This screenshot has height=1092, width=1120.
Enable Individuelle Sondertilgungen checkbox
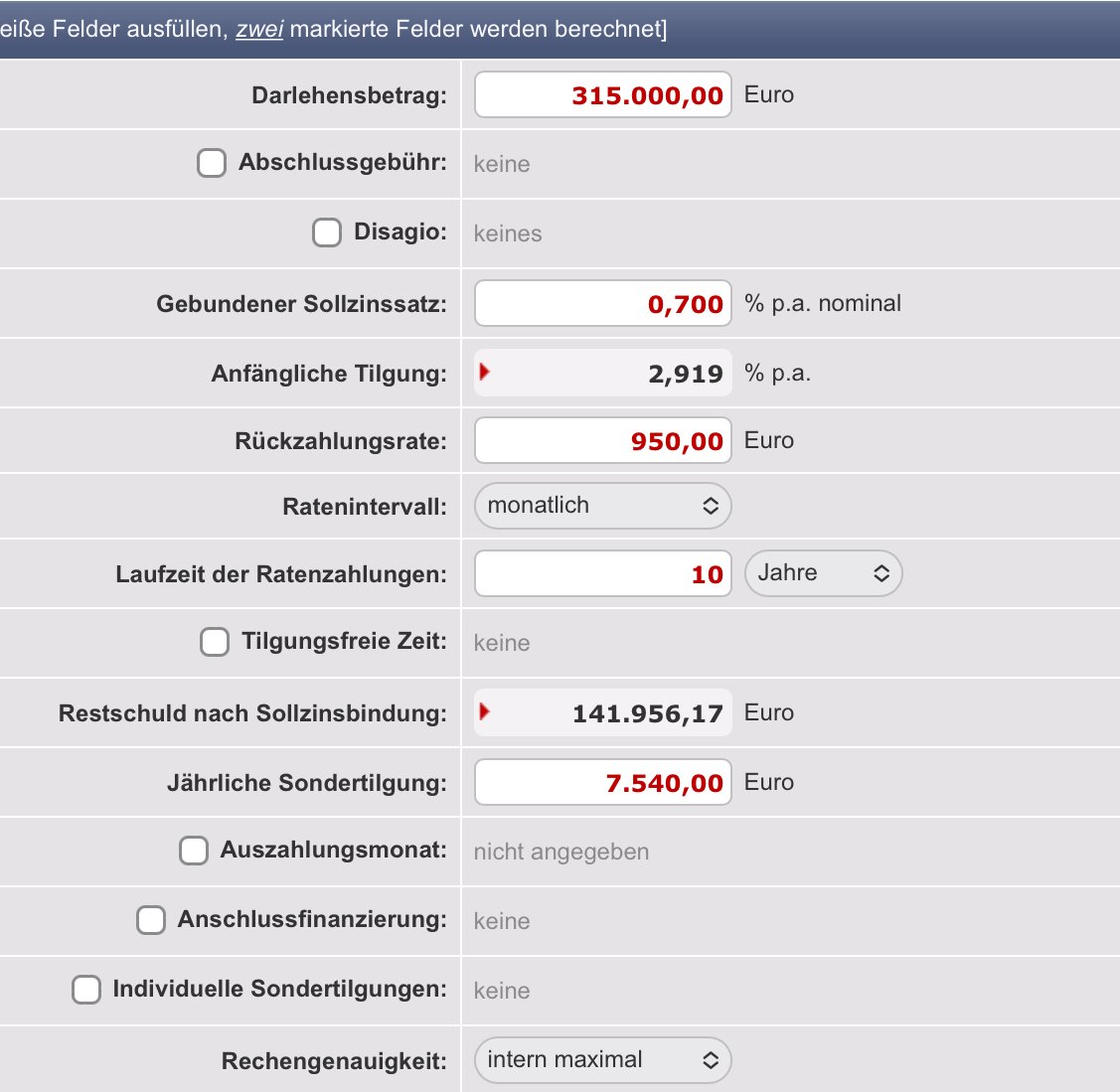(x=85, y=990)
